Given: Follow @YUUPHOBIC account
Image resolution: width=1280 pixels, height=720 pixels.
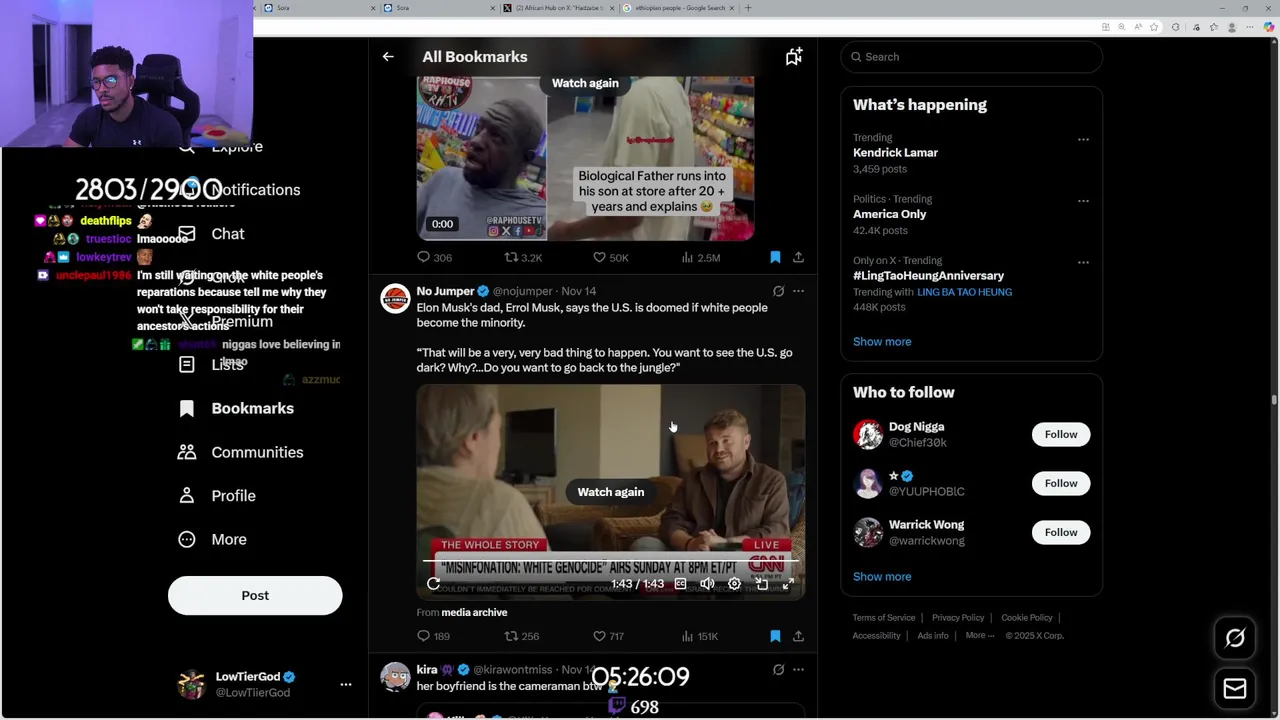Looking at the screenshot, I should (1061, 483).
